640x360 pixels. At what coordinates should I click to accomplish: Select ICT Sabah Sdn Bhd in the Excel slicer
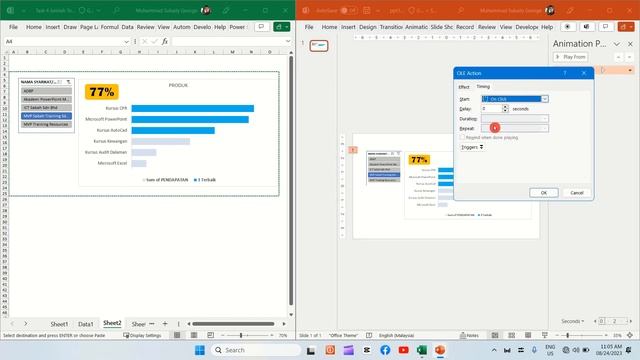(x=46, y=108)
